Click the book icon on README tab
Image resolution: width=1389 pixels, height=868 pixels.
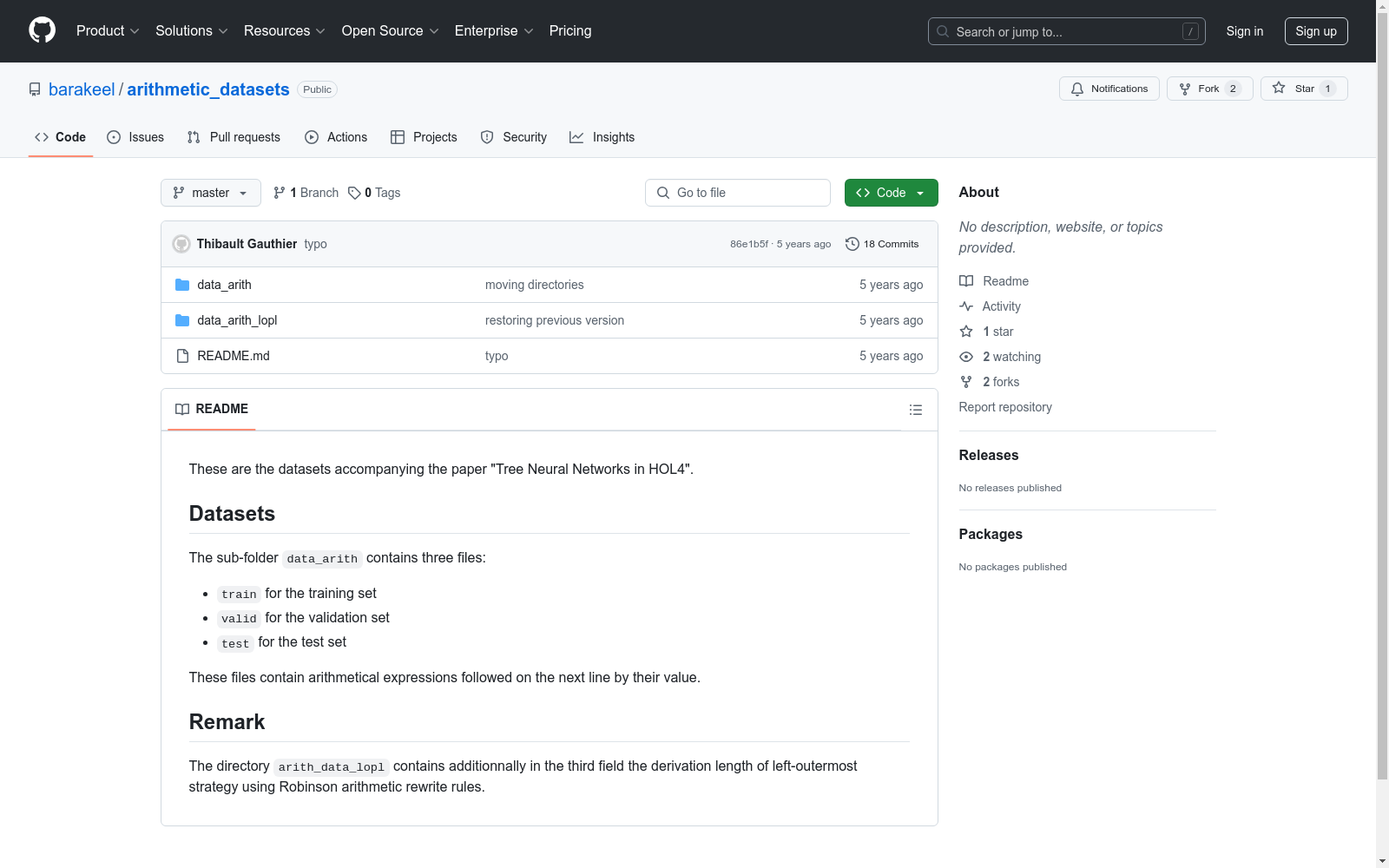[182, 409]
